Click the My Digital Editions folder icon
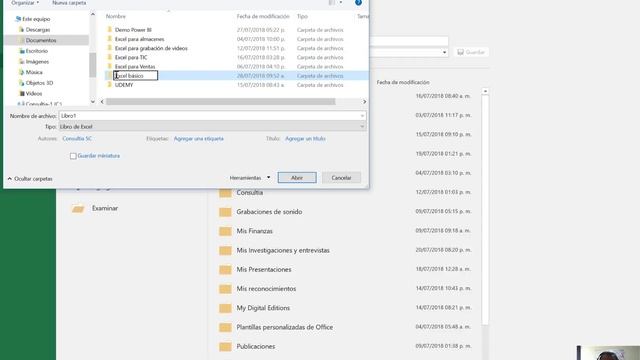The image size is (640, 360). point(225,308)
